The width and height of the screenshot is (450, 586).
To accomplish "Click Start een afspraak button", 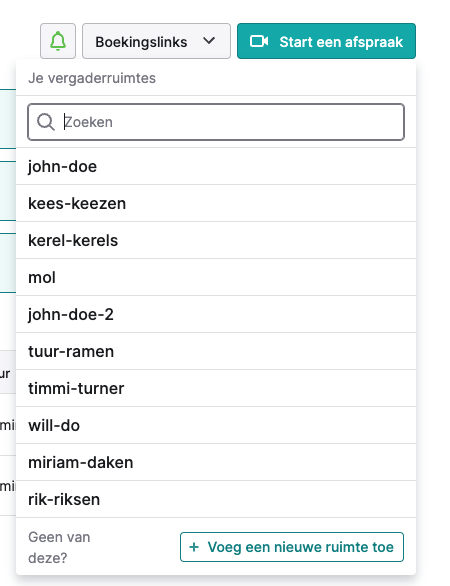I will (326, 41).
